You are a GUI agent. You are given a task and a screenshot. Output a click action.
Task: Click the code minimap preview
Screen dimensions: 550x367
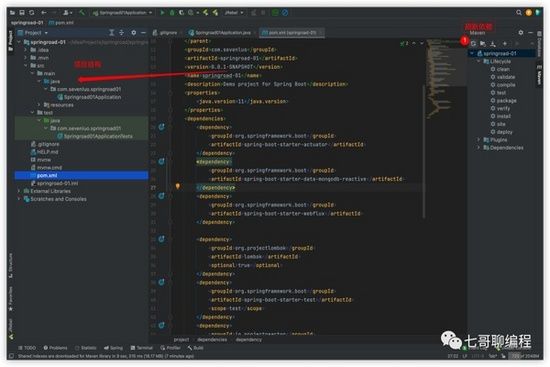447,79
